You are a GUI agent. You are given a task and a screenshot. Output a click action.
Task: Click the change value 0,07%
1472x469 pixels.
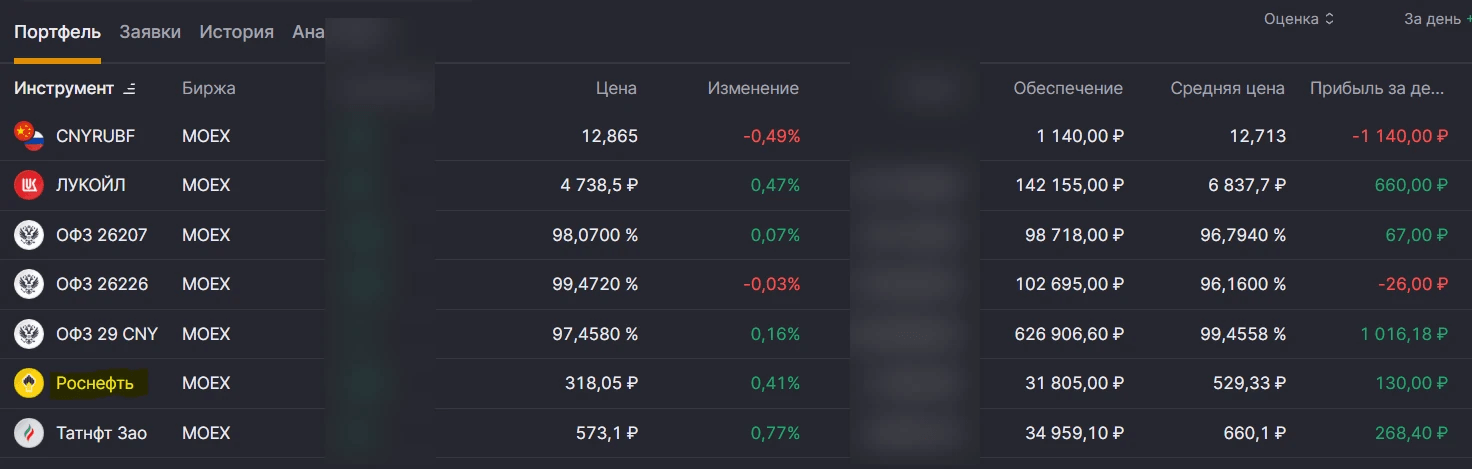[x=775, y=235]
